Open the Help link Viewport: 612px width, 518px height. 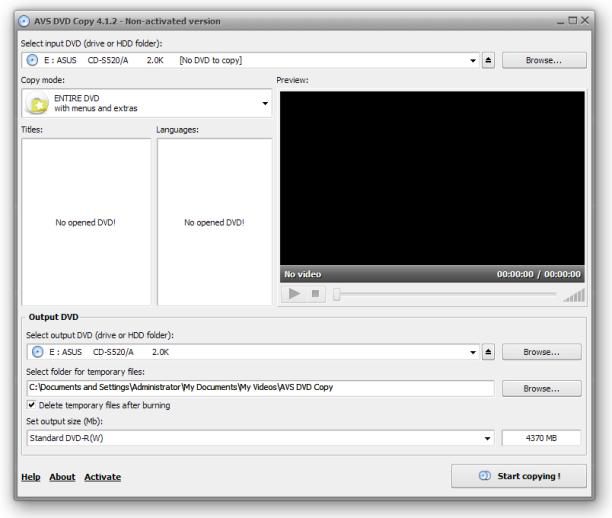coord(31,477)
